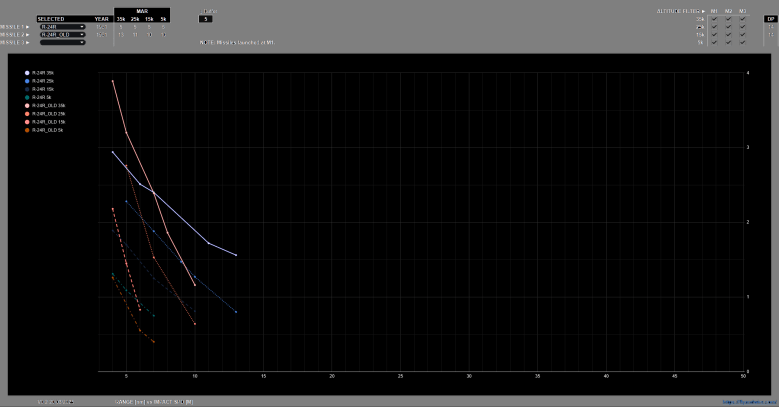
Task: Click the R-24R 25k legend dot
Action: (x=28, y=81)
